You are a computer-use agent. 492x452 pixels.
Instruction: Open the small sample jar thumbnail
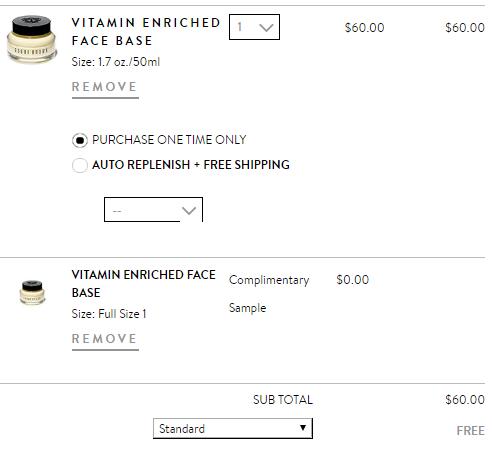point(32,292)
